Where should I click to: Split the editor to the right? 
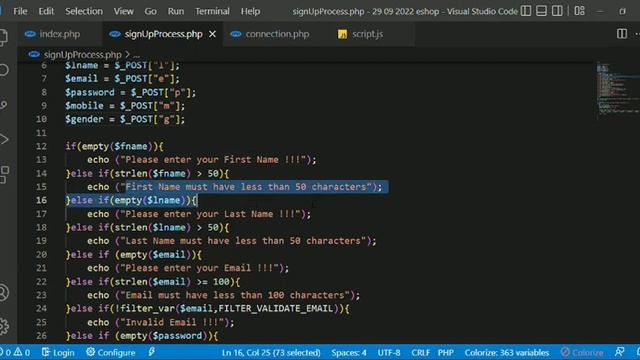pyautogui.click(x=622, y=34)
